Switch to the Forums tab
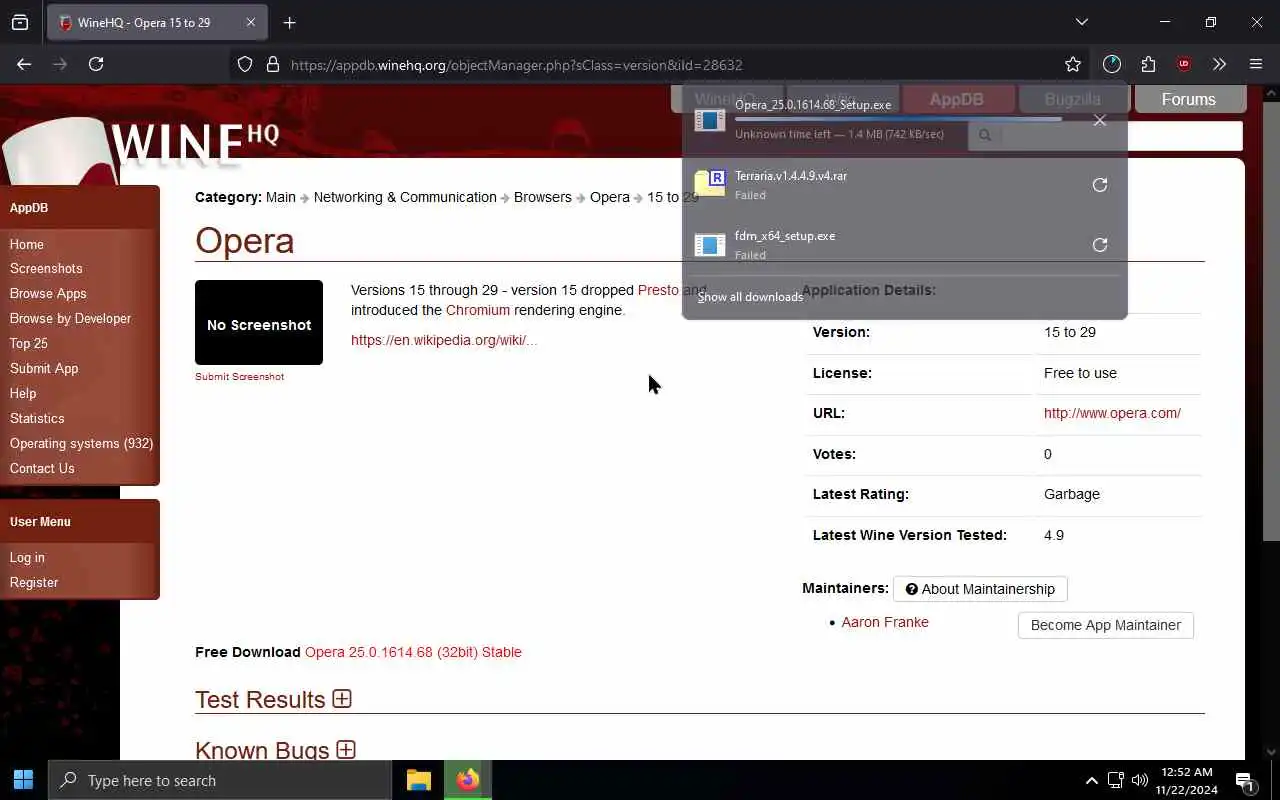The width and height of the screenshot is (1280, 800). pyautogui.click(x=1189, y=99)
